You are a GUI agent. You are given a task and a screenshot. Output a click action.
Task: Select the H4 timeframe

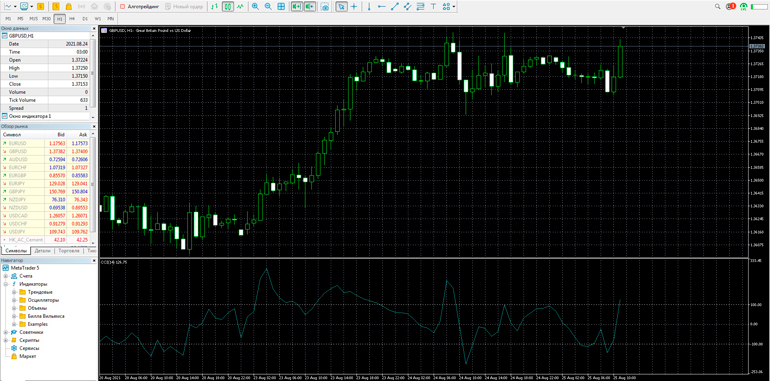(72, 19)
